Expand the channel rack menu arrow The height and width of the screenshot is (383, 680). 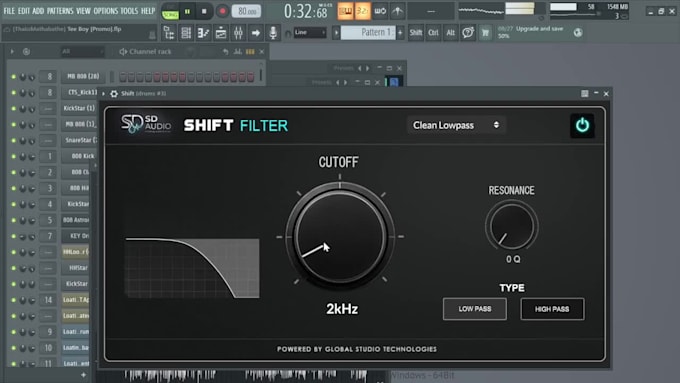point(12,52)
